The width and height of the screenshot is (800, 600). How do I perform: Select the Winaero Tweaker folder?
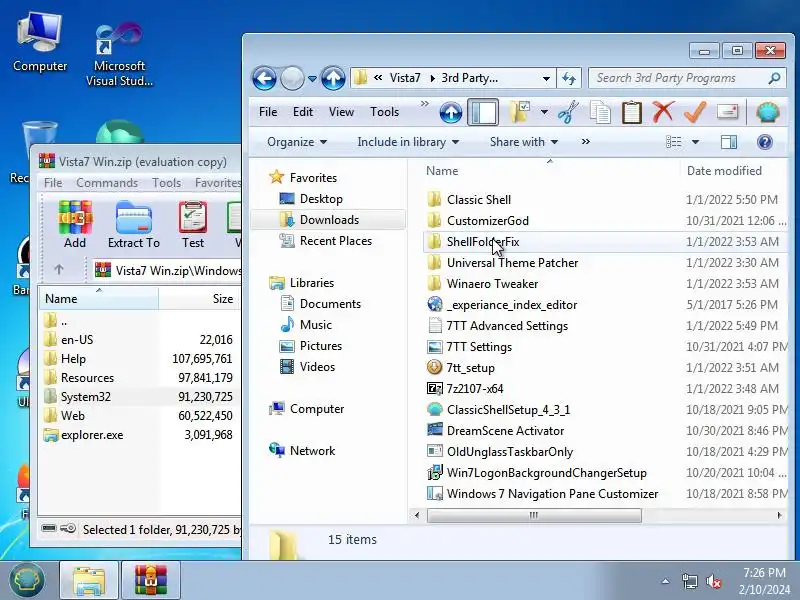point(492,284)
